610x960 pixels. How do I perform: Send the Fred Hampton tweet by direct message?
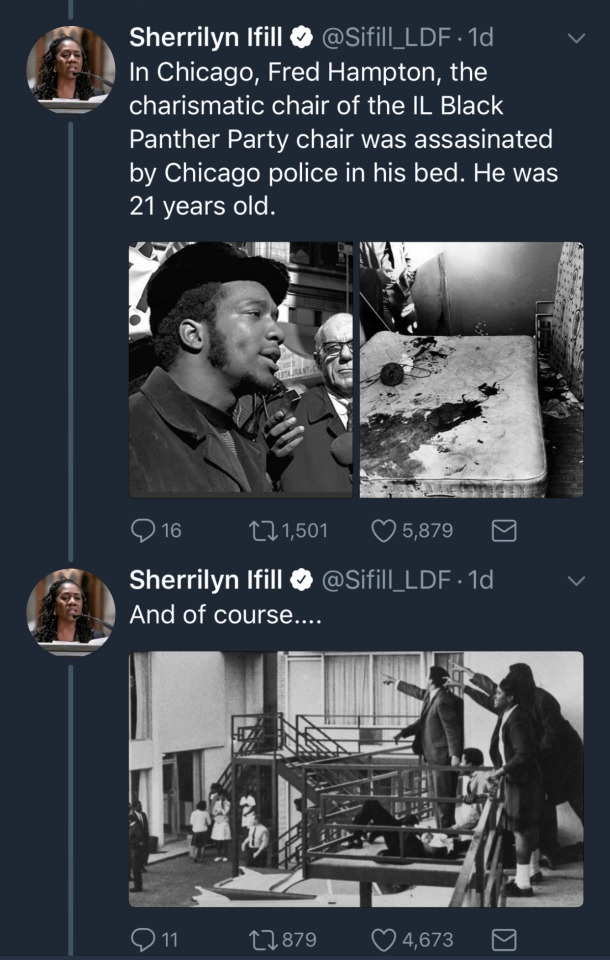click(504, 531)
